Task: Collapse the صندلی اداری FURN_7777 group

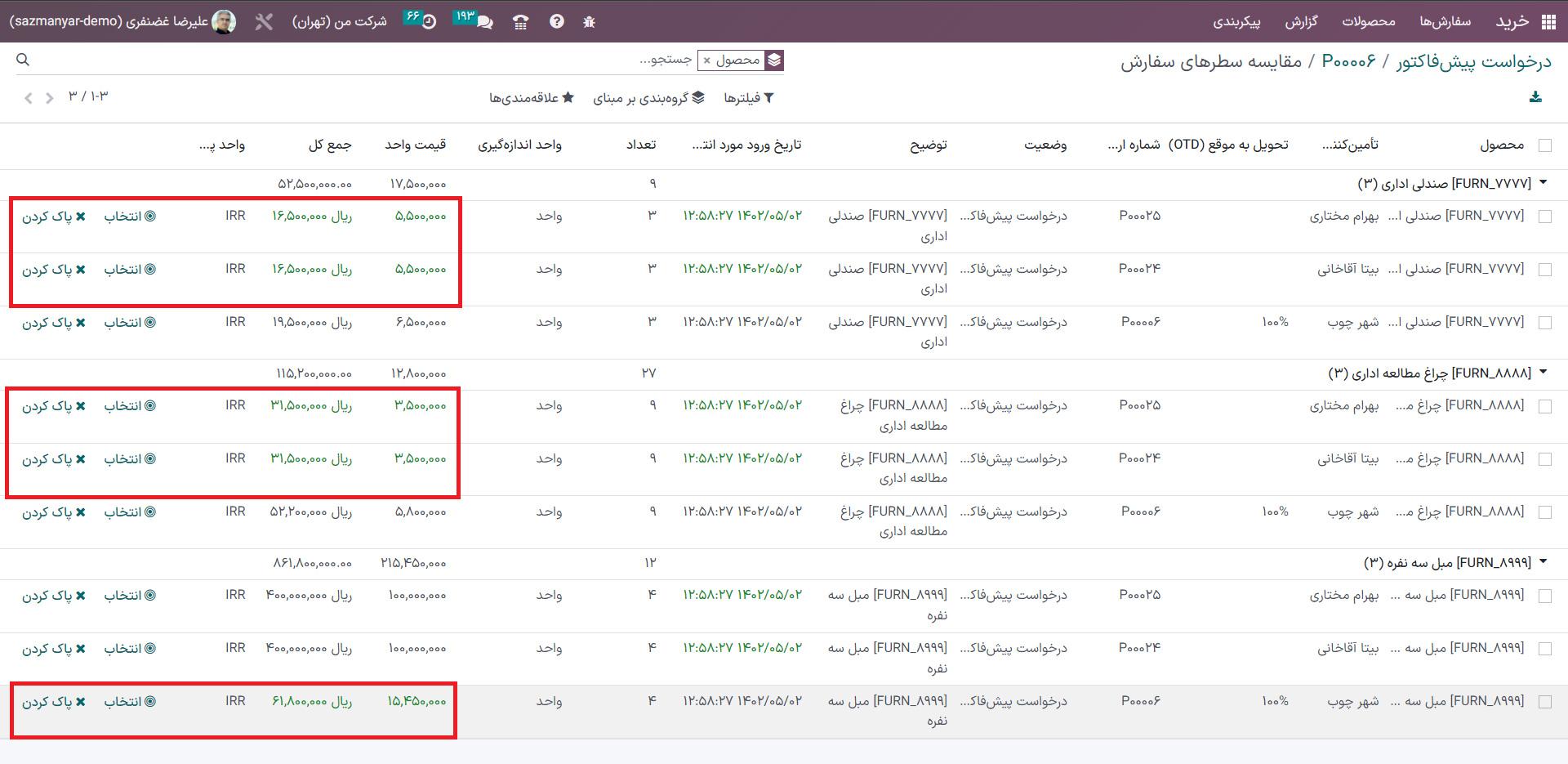Action: click(1543, 183)
